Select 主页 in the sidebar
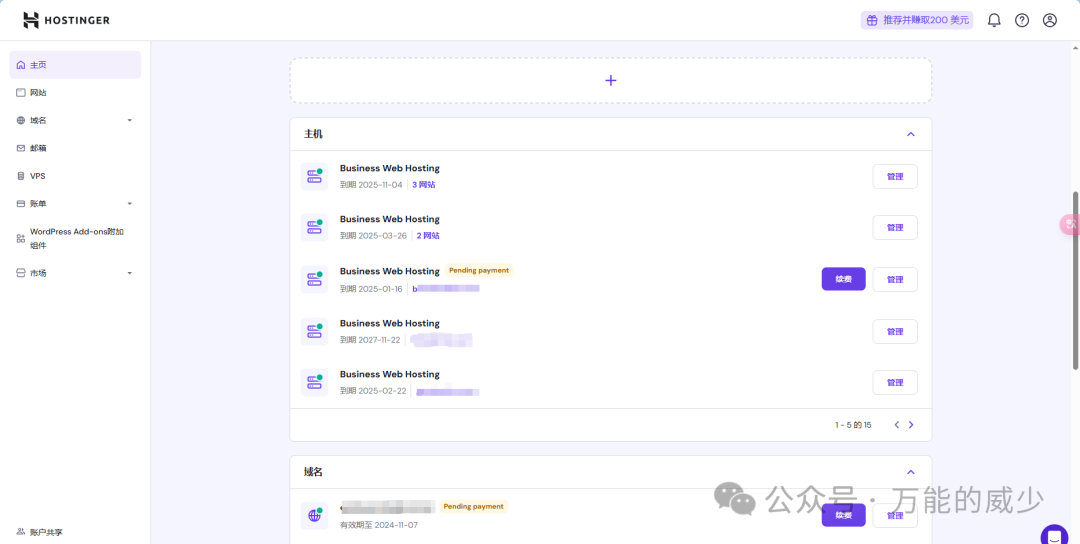Screen dimensions: 1080x544 75,65
